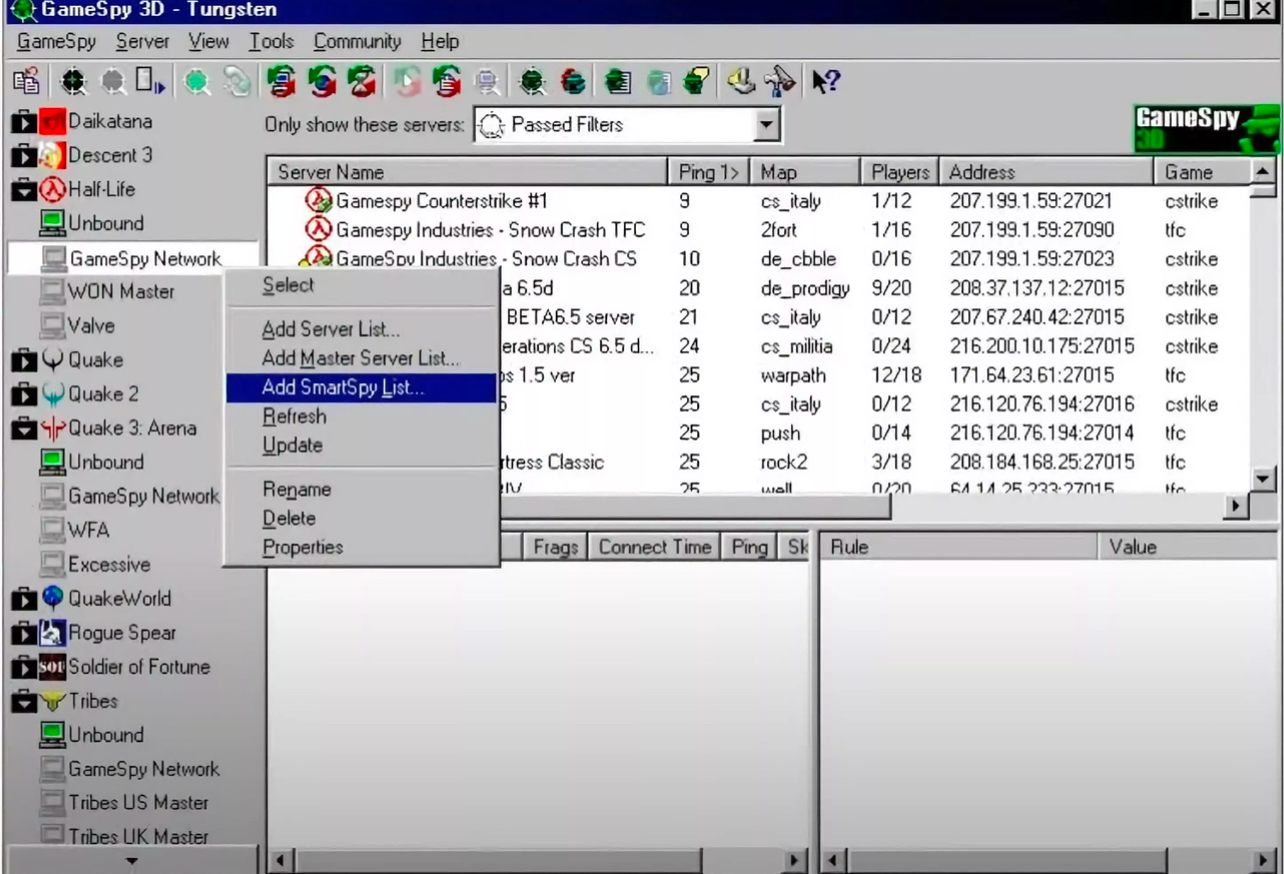Select server 'Gamespy Counterstrike #1'

(442, 201)
